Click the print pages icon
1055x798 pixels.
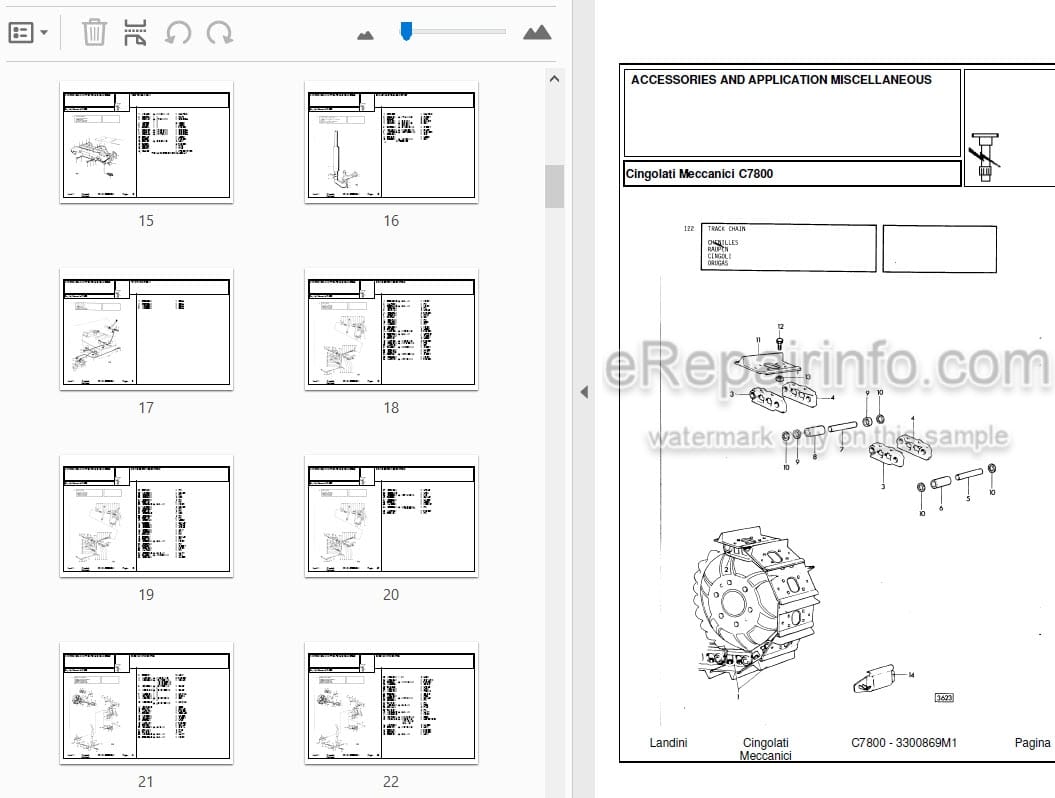click(x=135, y=32)
